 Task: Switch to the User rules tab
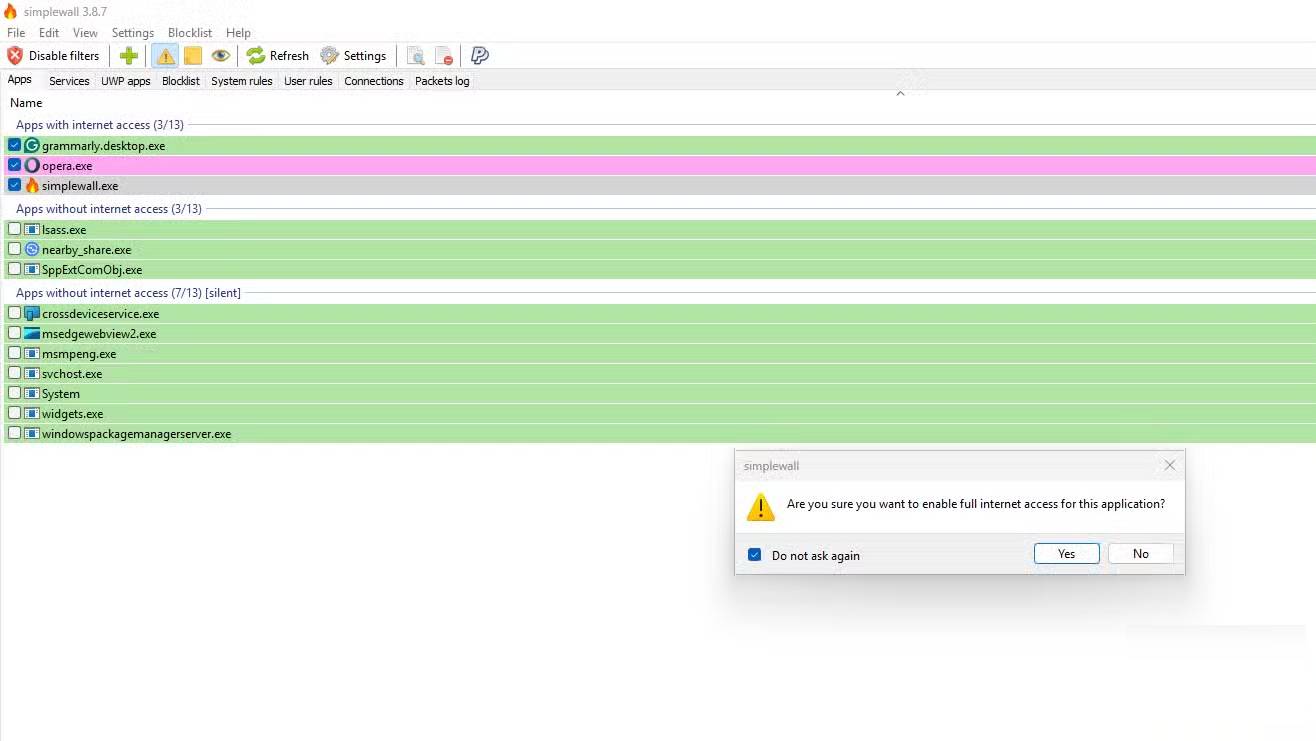coord(308,81)
